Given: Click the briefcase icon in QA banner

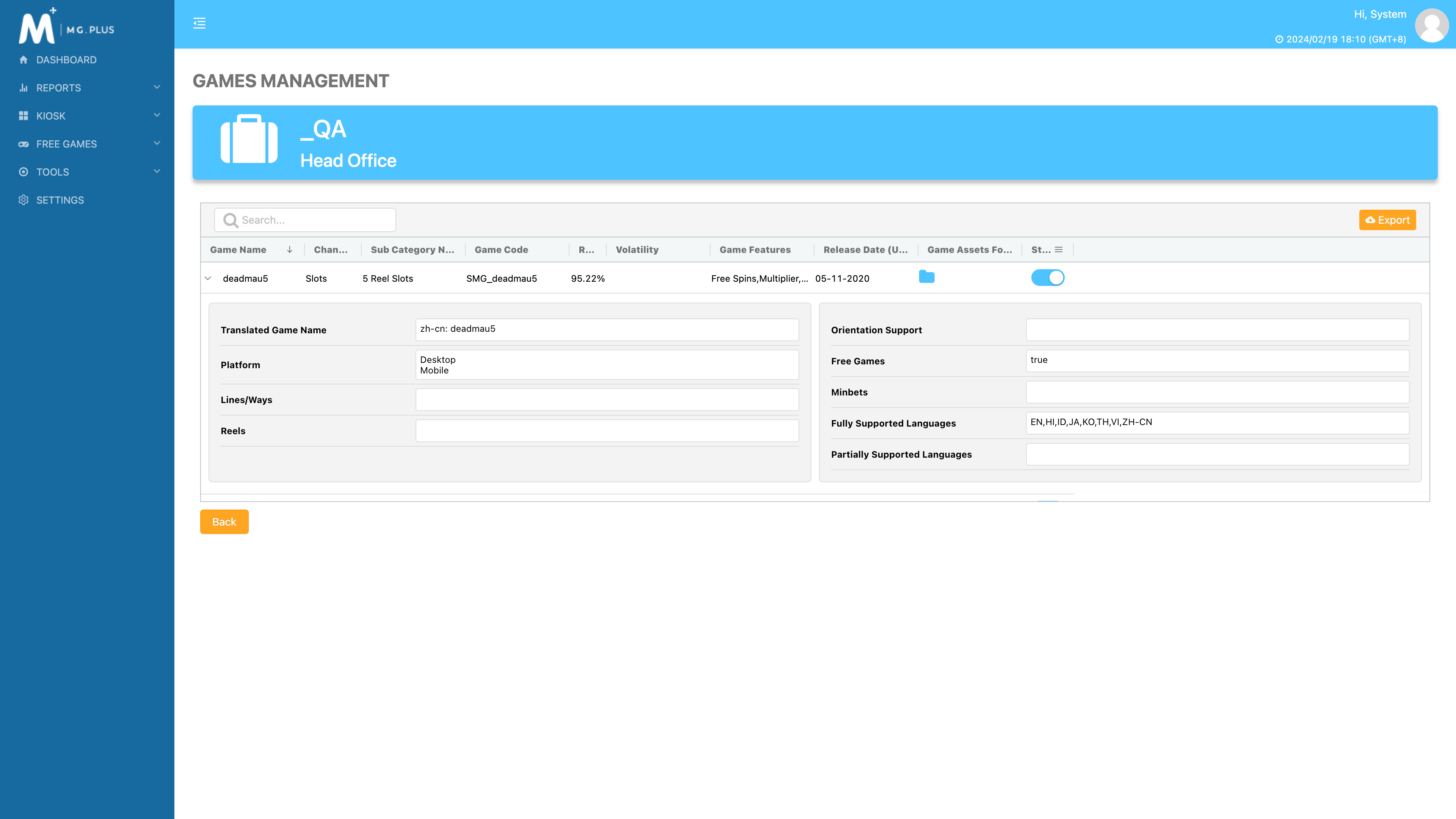Looking at the screenshot, I should [x=249, y=140].
